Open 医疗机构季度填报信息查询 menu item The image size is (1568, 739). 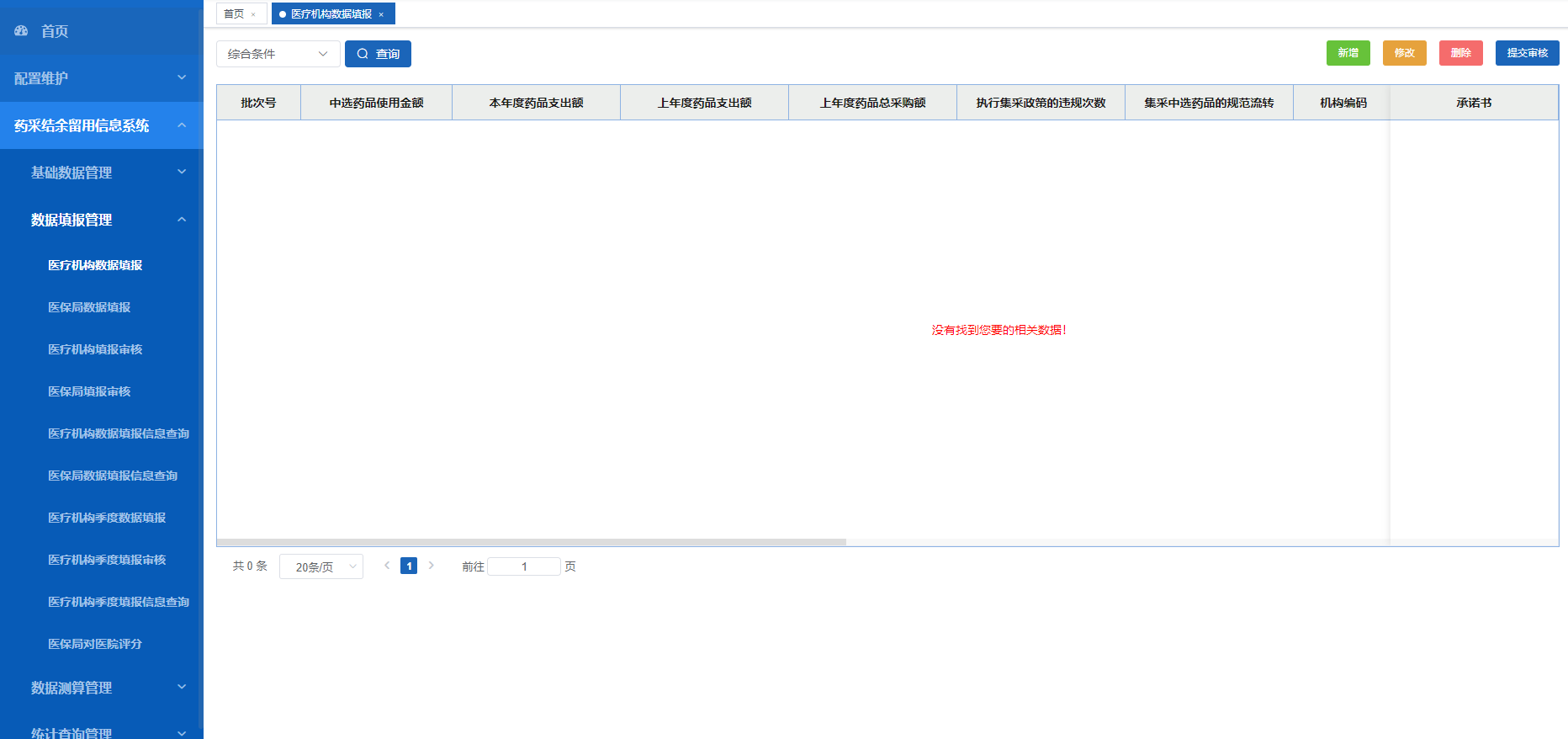coord(119,602)
